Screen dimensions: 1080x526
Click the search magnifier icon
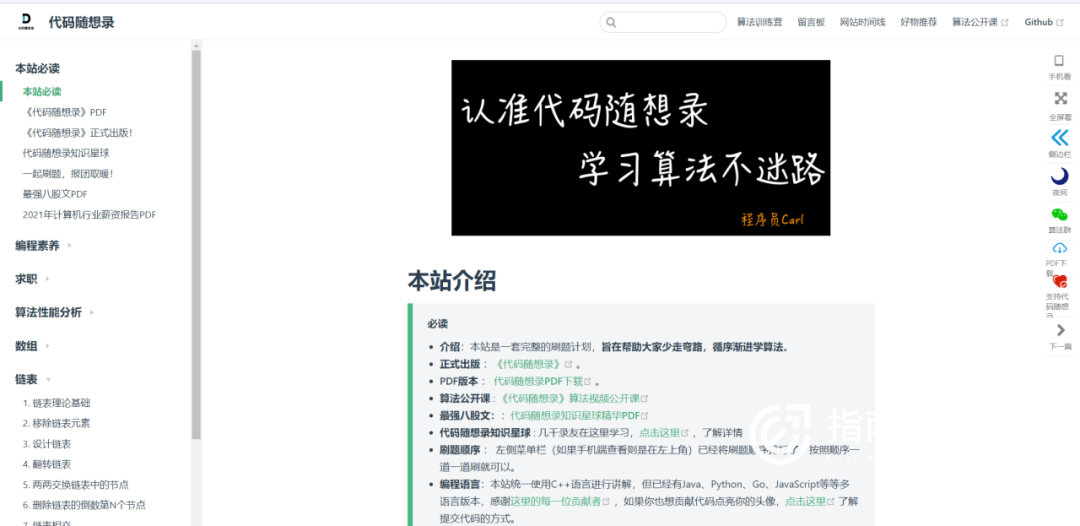pos(611,23)
